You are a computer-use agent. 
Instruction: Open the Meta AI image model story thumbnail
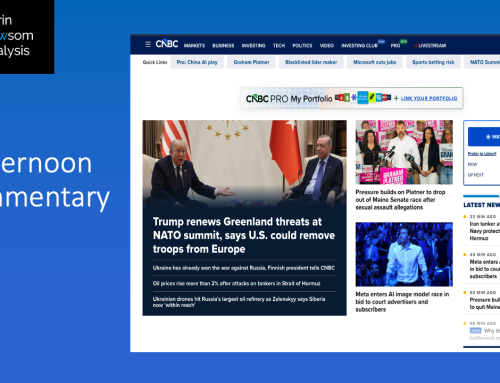click(404, 254)
